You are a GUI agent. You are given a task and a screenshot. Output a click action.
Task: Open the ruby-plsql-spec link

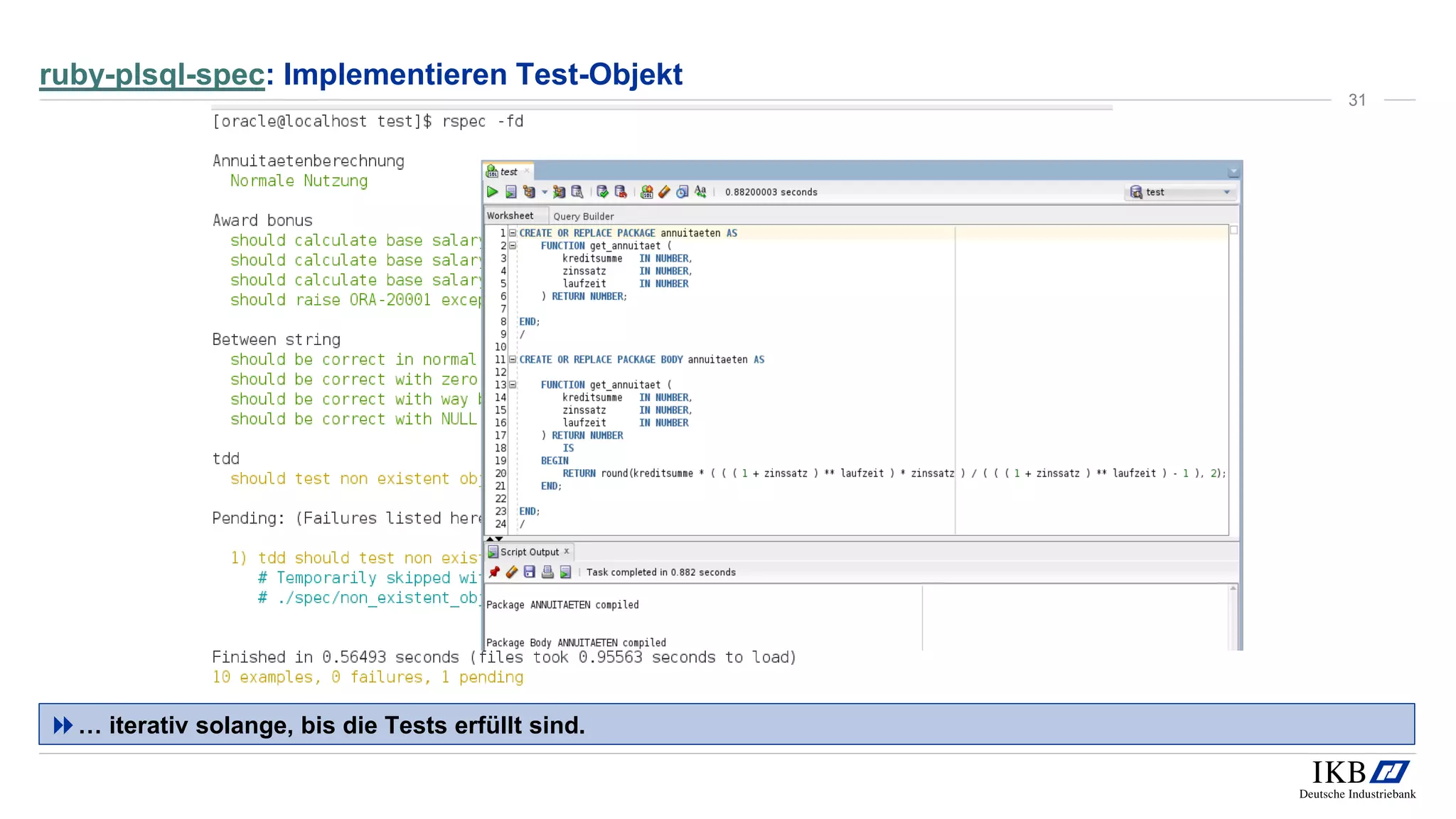[152, 75]
